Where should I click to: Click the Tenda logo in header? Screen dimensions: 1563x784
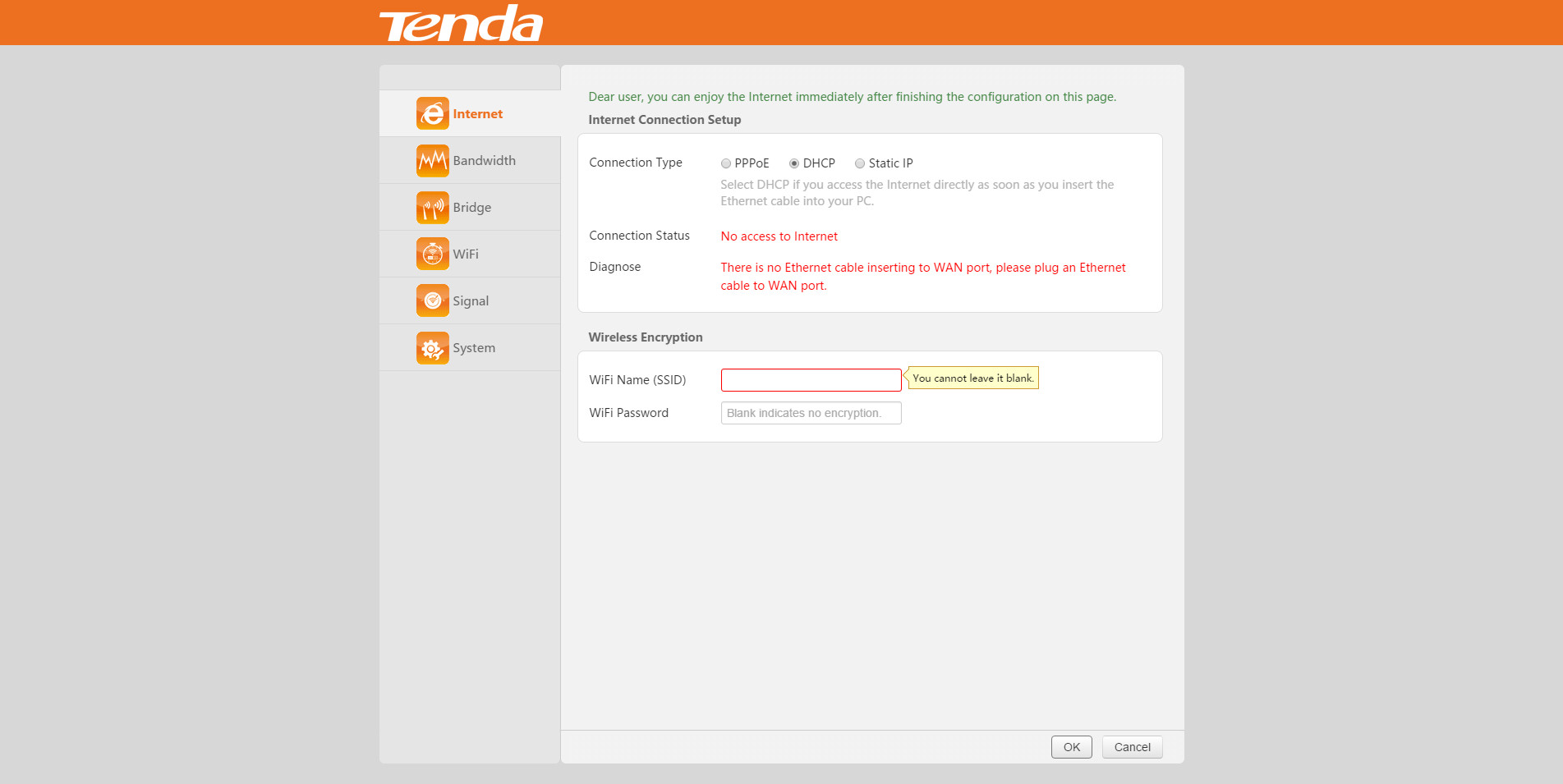pyautogui.click(x=461, y=23)
